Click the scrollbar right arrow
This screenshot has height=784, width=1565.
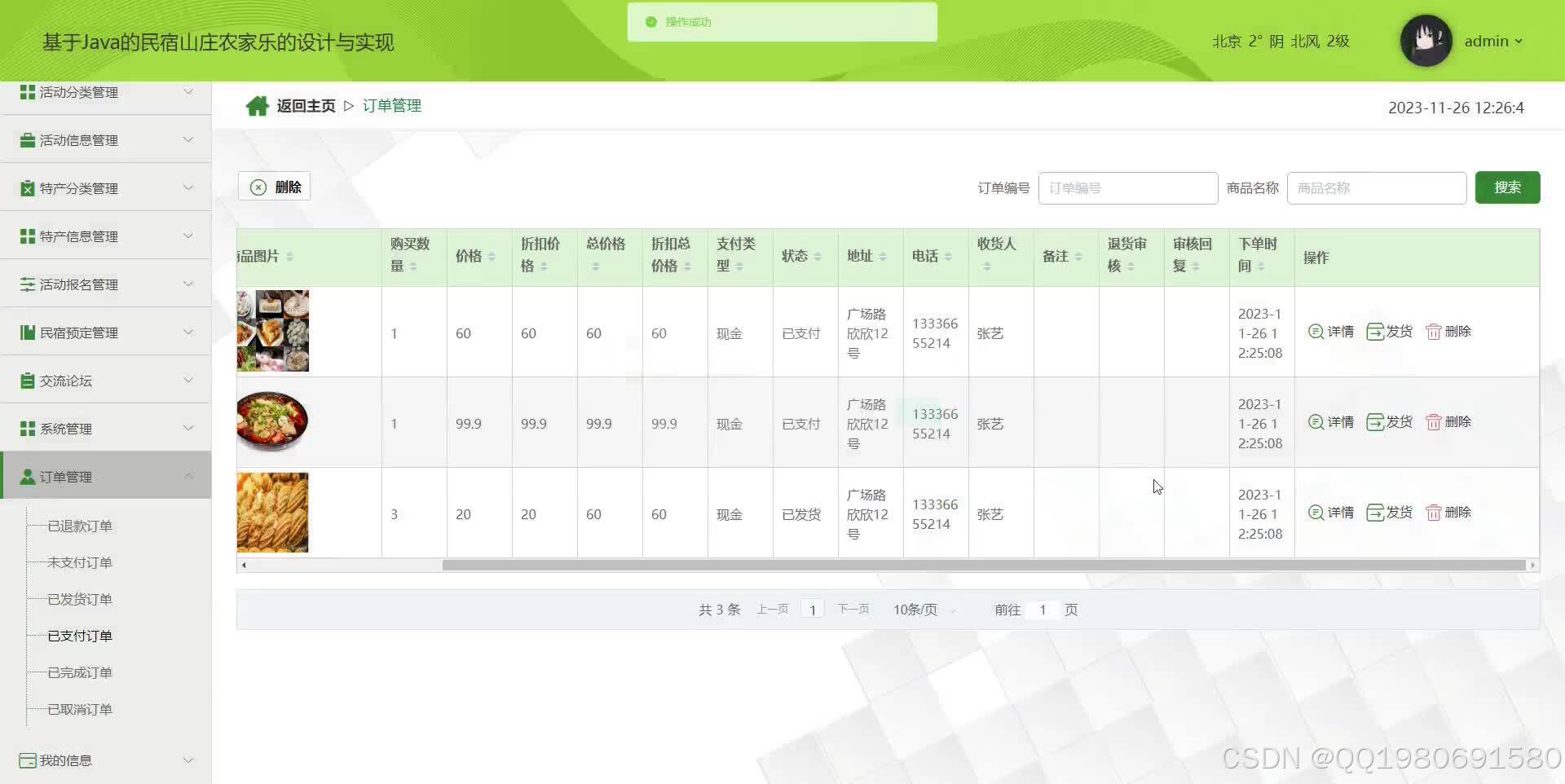(x=1532, y=565)
